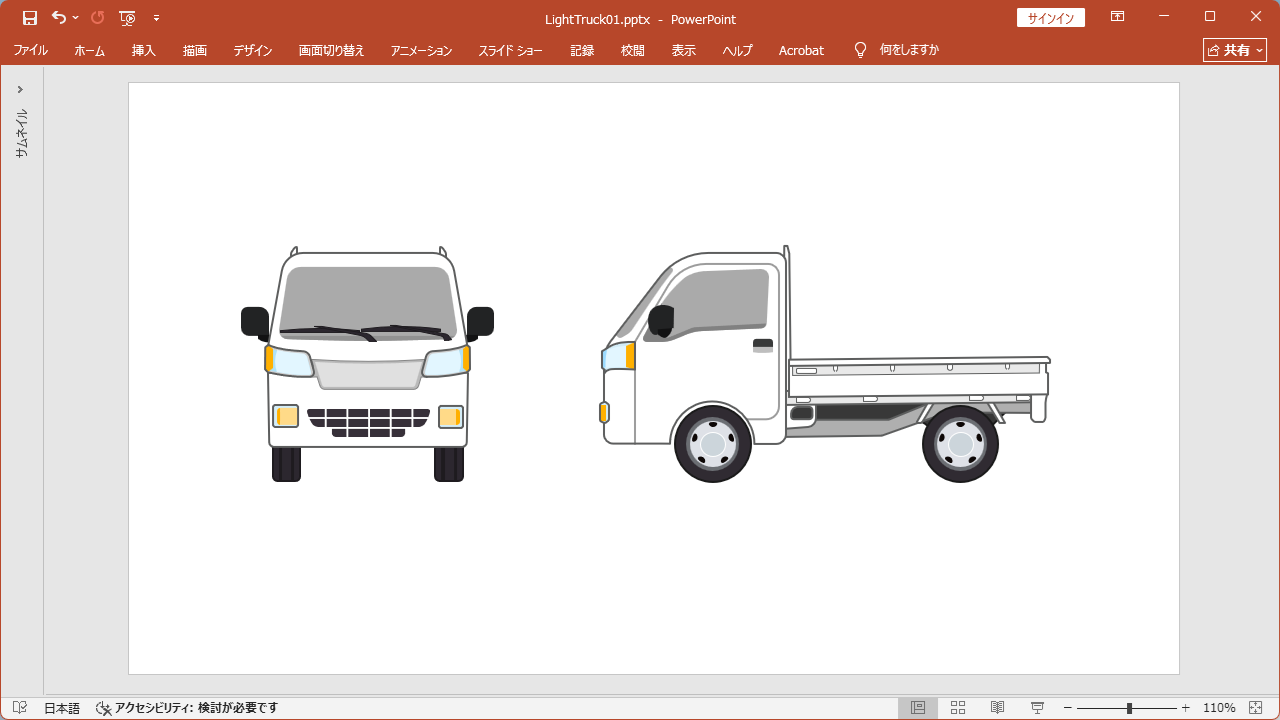The height and width of the screenshot is (720, 1280).
Task: Open the アニメーション ribbon tab
Action: point(421,50)
